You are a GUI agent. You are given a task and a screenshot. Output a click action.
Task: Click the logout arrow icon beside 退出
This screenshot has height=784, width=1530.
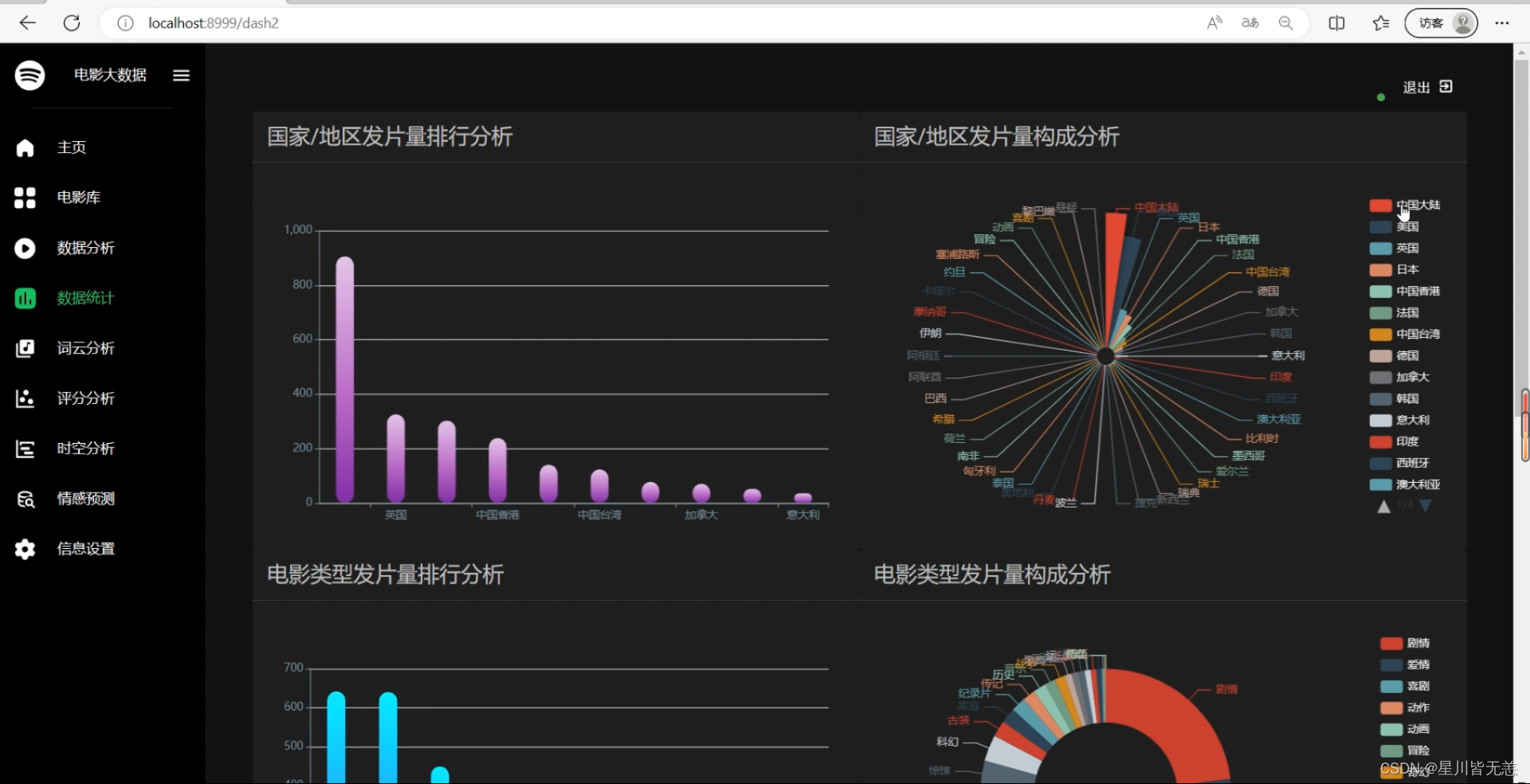click(x=1446, y=87)
